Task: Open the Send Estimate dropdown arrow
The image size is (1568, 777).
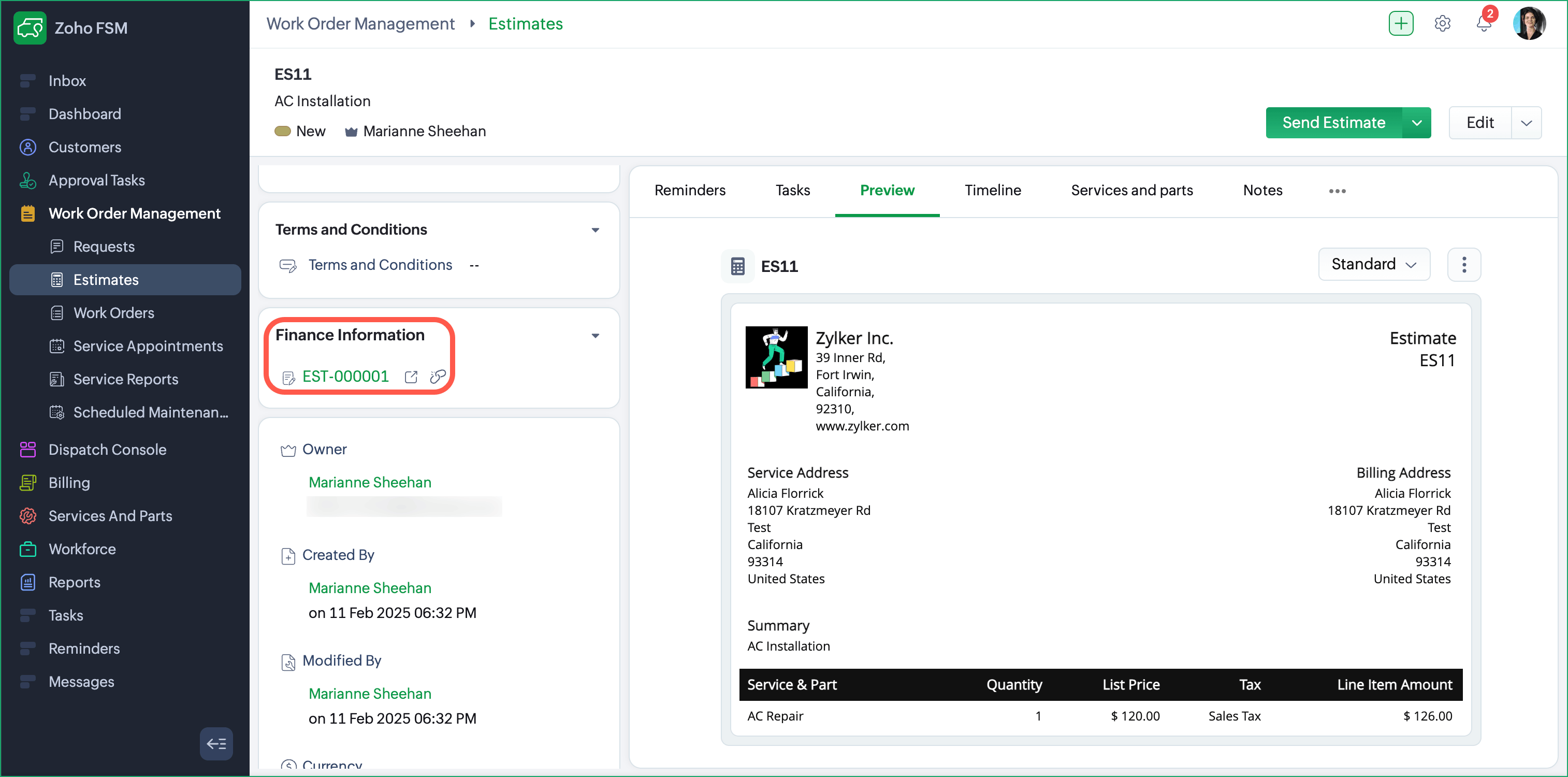Action: [x=1416, y=122]
